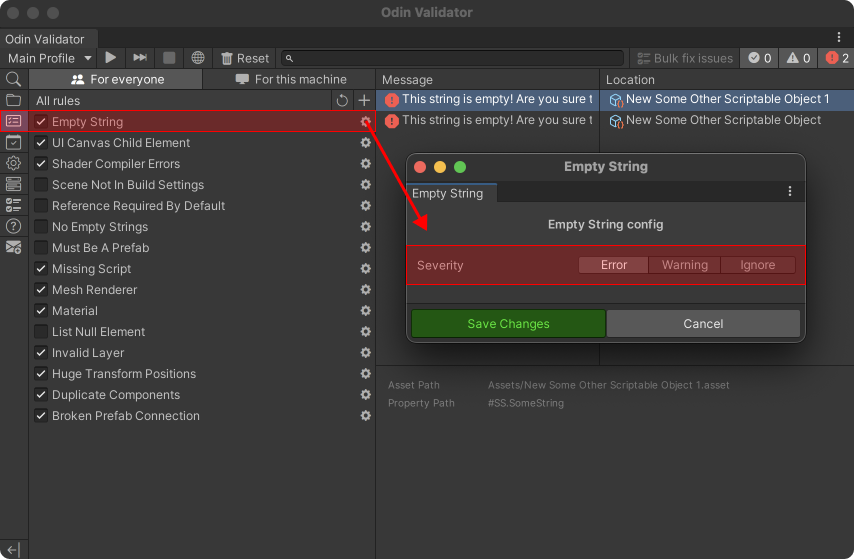Open UI Canvas Child Element gear settings

pyautogui.click(x=365, y=143)
